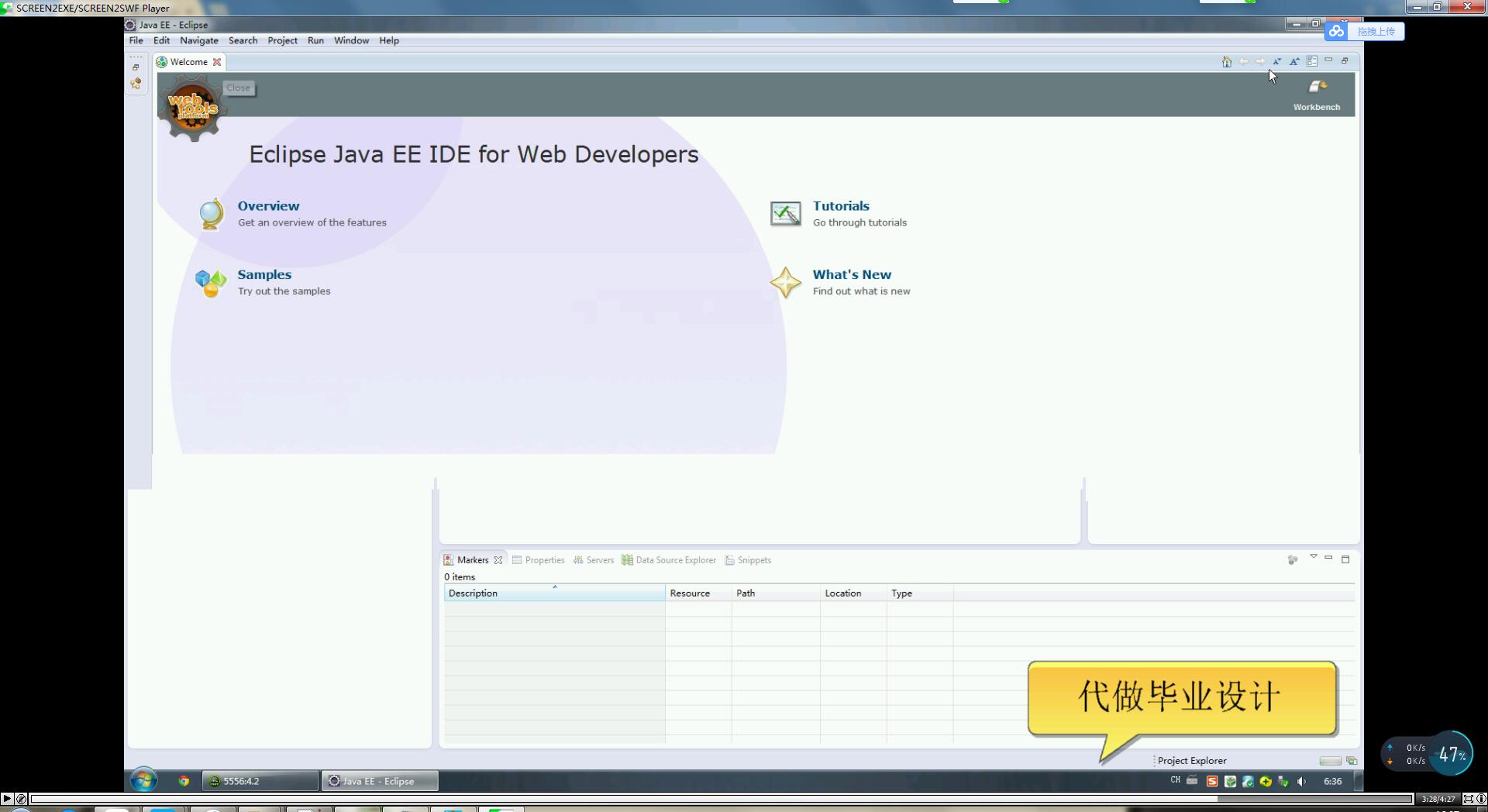Sort by Description column header
The image size is (1488, 812).
point(554,594)
